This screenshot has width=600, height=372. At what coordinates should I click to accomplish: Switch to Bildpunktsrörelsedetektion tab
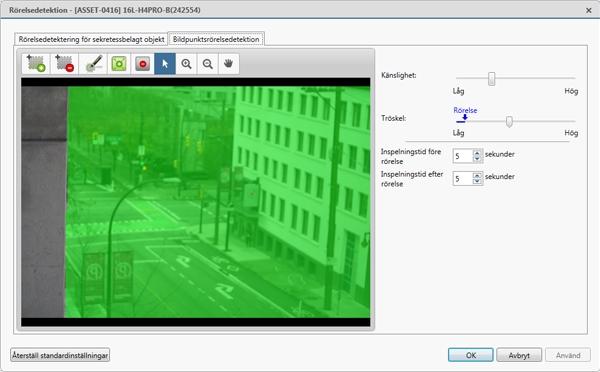pyautogui.click(x=216, y=39)
